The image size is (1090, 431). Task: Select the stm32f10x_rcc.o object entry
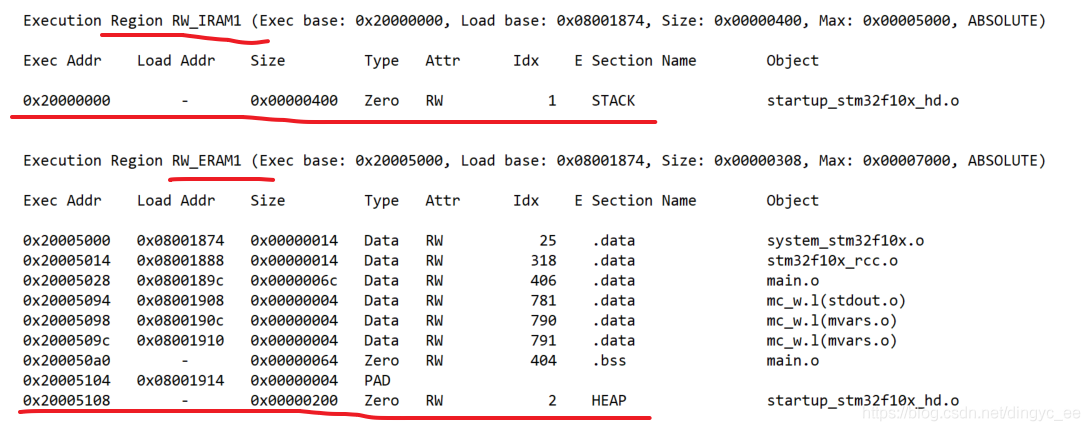pyautogui.click(x=831, y=260)
